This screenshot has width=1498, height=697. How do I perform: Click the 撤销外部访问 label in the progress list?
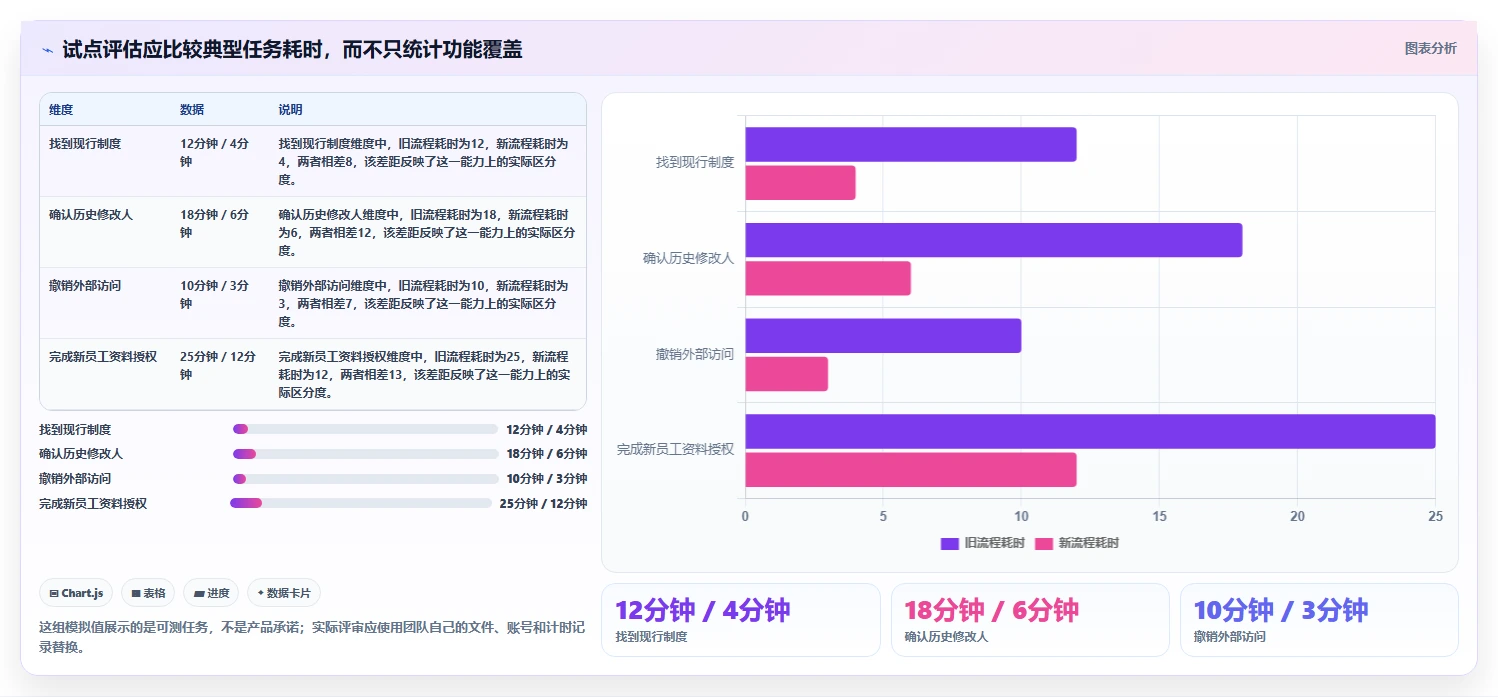pyautogui.click(x=75, y=479)
